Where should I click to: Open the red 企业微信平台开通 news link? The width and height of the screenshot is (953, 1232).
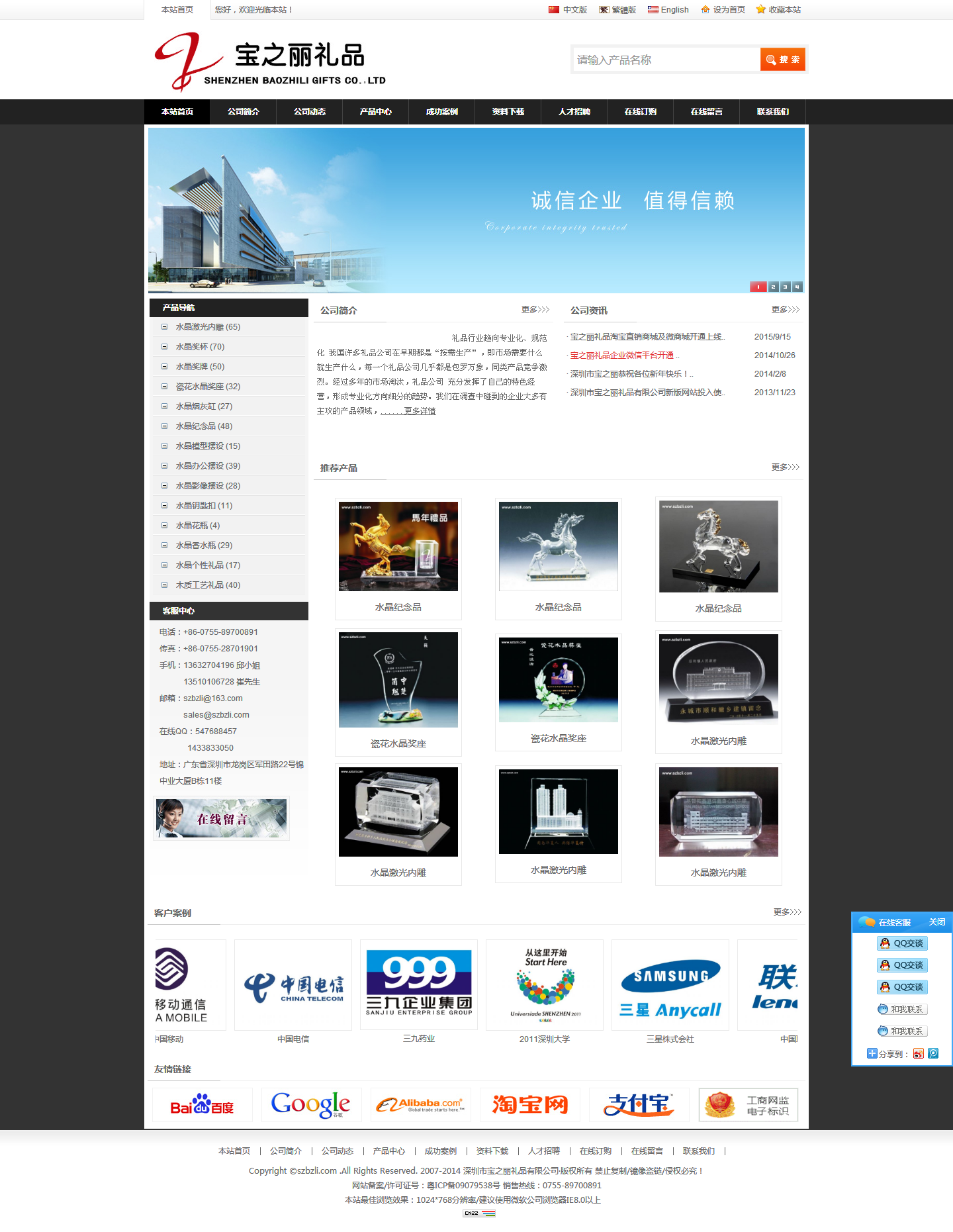tap(625, 355)
